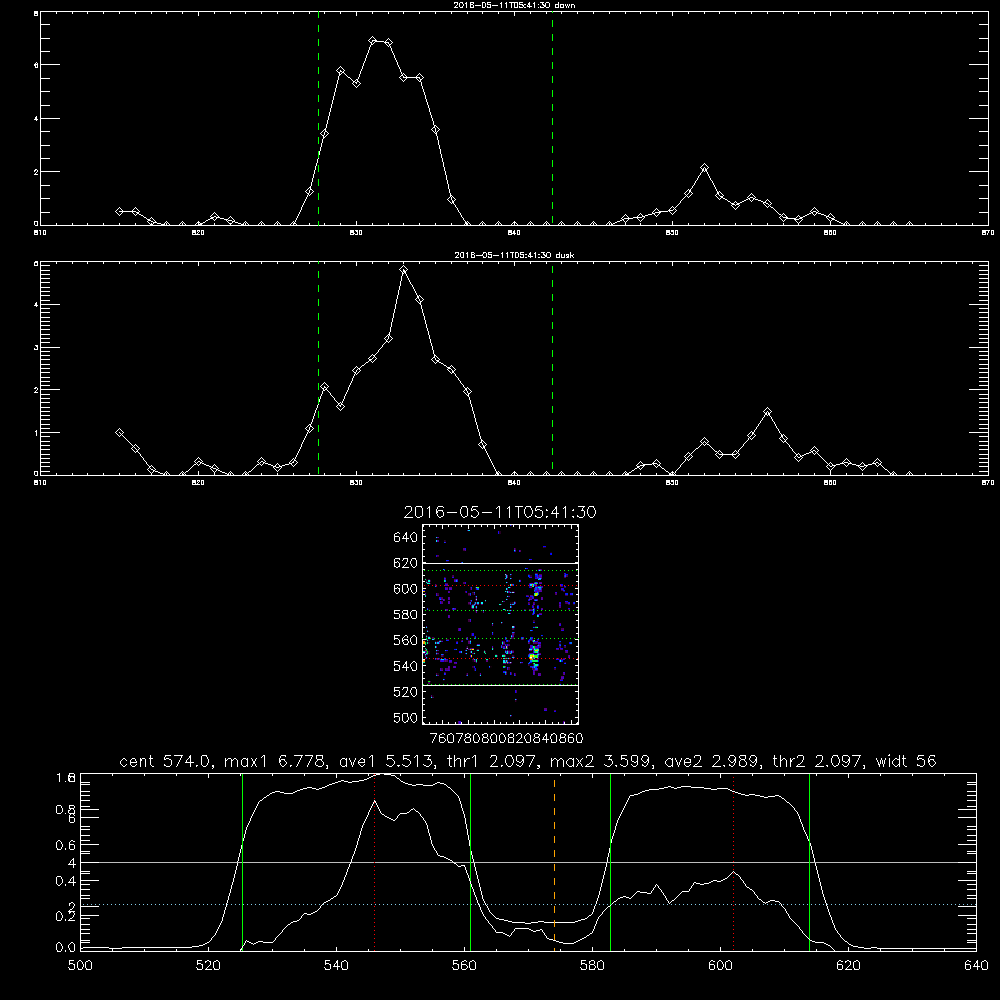
Task: Click the 580 label on bottom plot x-axis
Action: tap(592, 966)
